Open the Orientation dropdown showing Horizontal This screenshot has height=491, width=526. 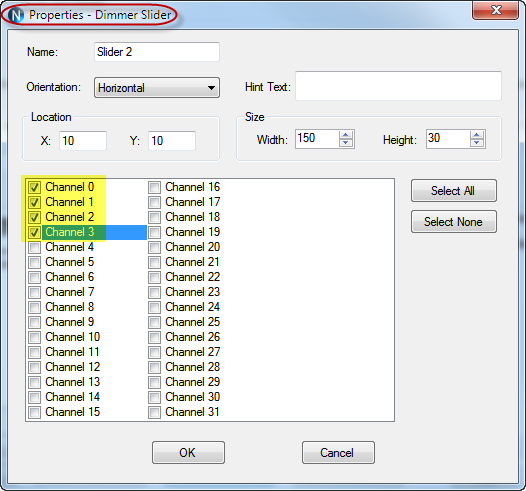coord(157,88)
